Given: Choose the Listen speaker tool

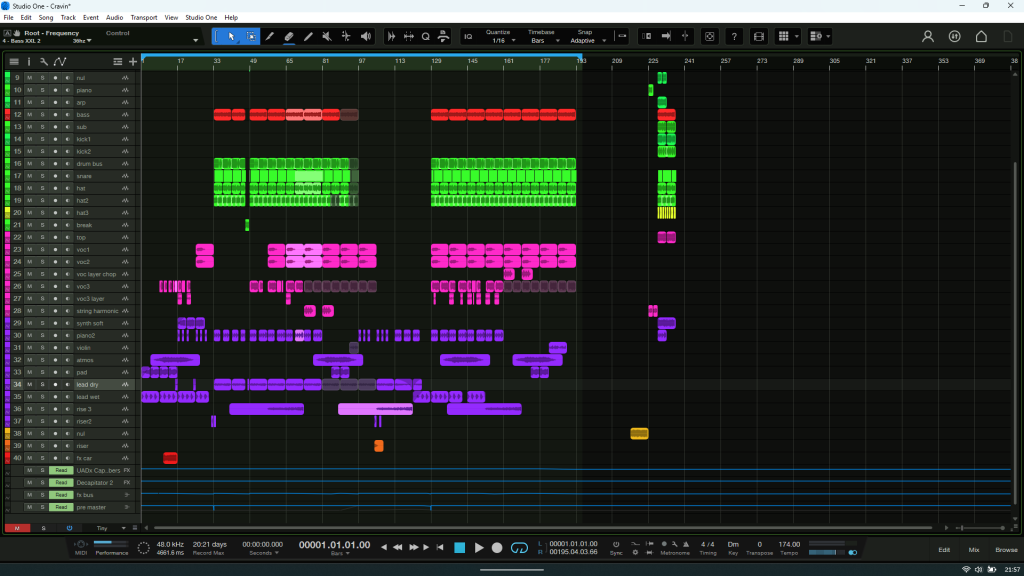Looking at the screenshot, I should (366, 37).
